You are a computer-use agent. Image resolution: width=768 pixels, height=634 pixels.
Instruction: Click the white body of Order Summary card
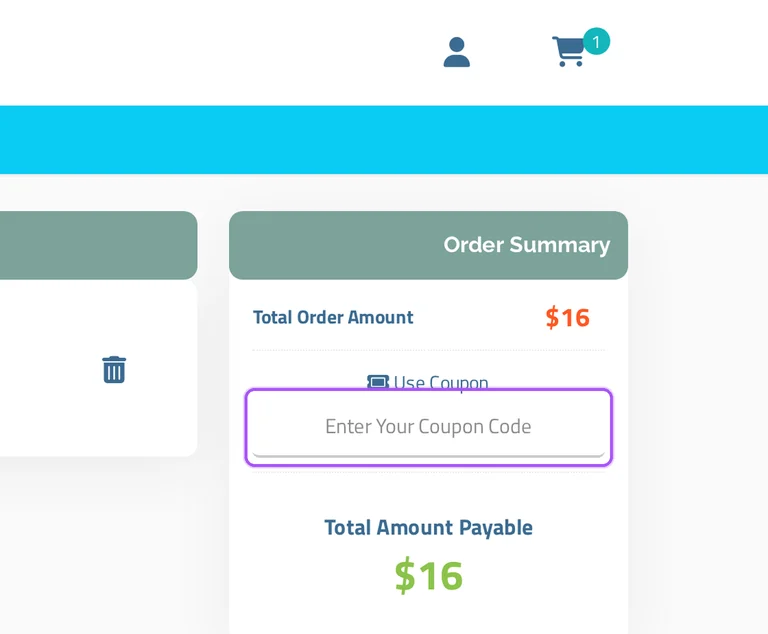click(x=429, y=495)
